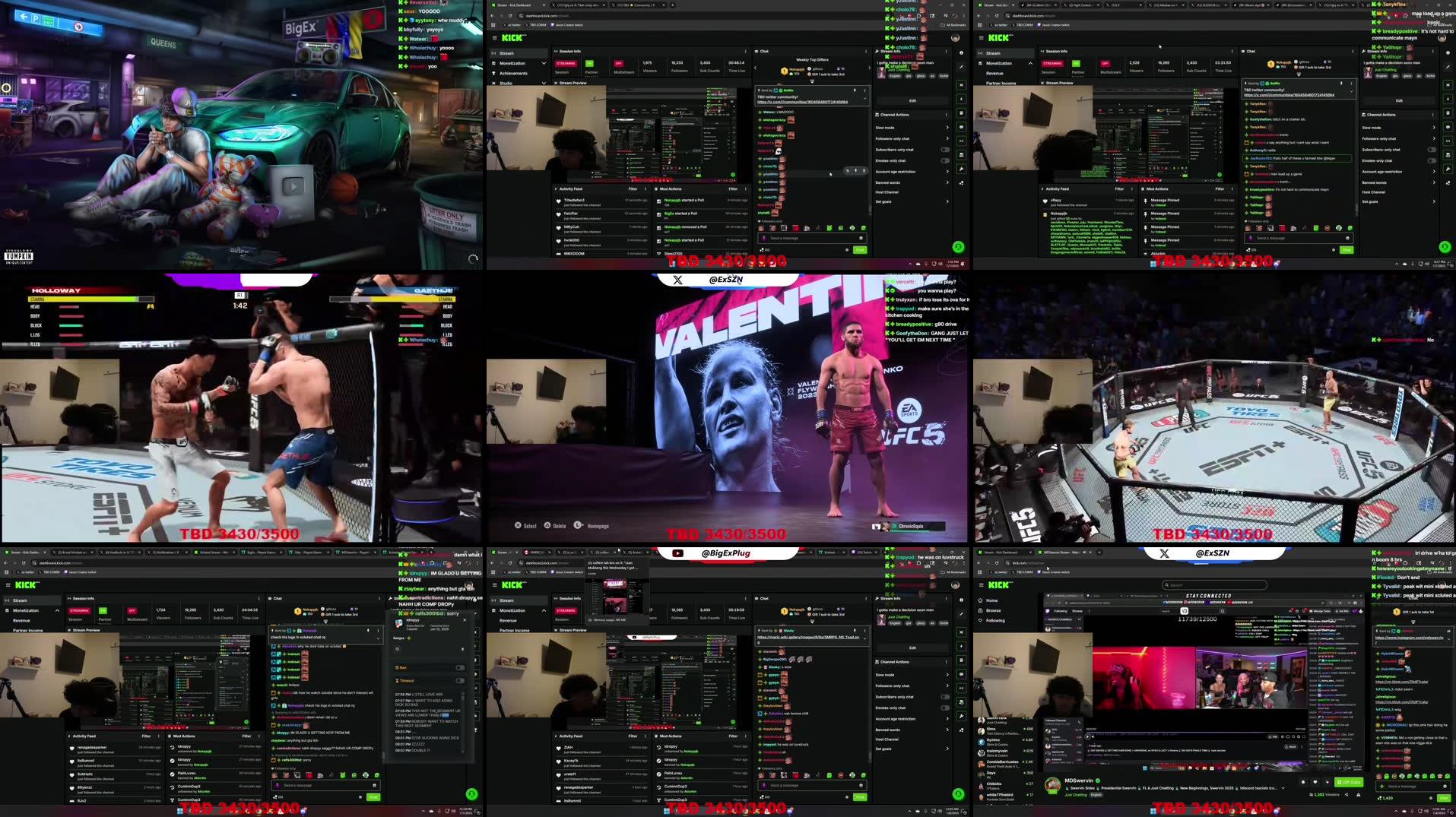This screenshot has height=817, width=1456.
Task: Switch to Community tab in top-middle browser
Action: pyautogui.click(x=639, y=5)
